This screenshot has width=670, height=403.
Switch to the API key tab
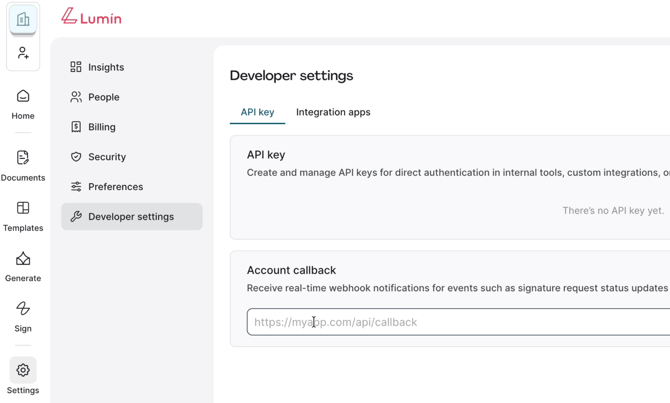(x=257, y=112)
